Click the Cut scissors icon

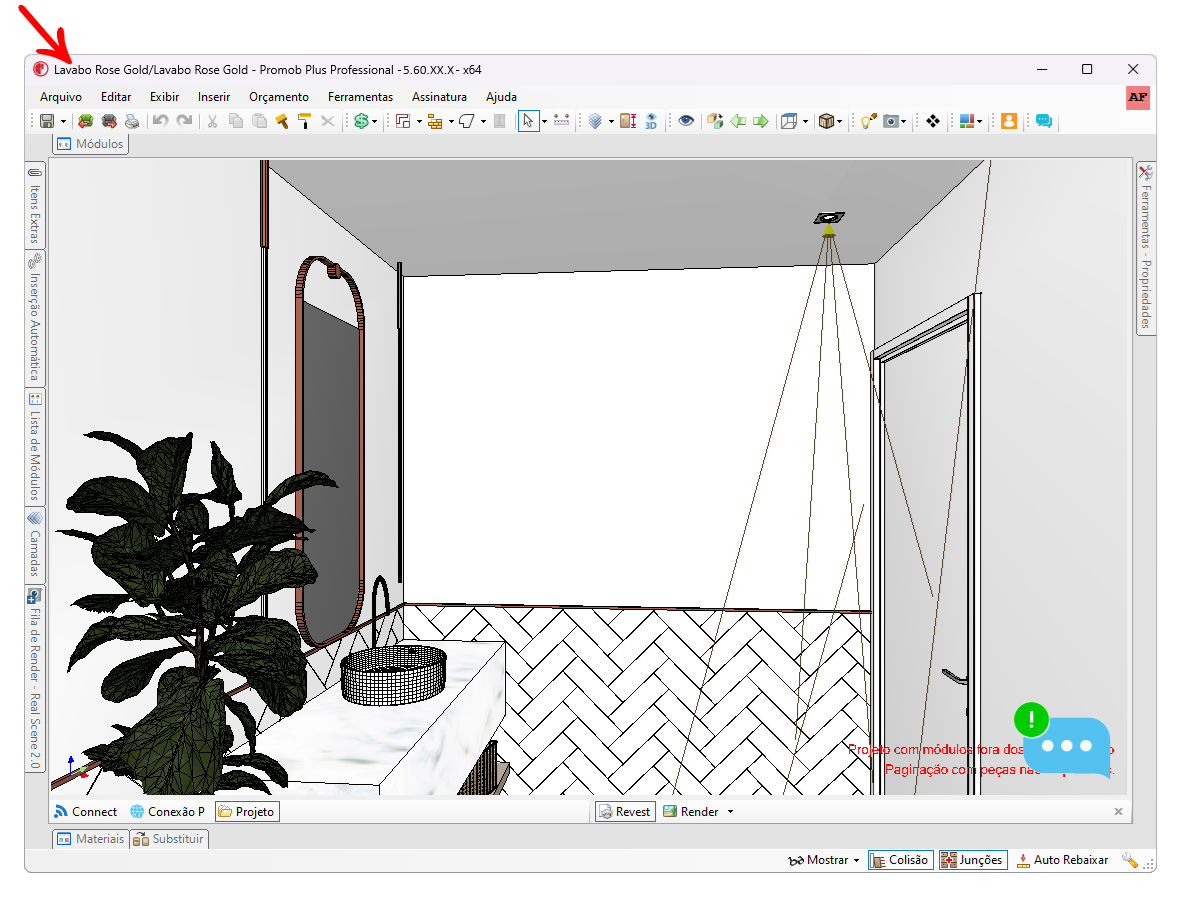point(212,121)
